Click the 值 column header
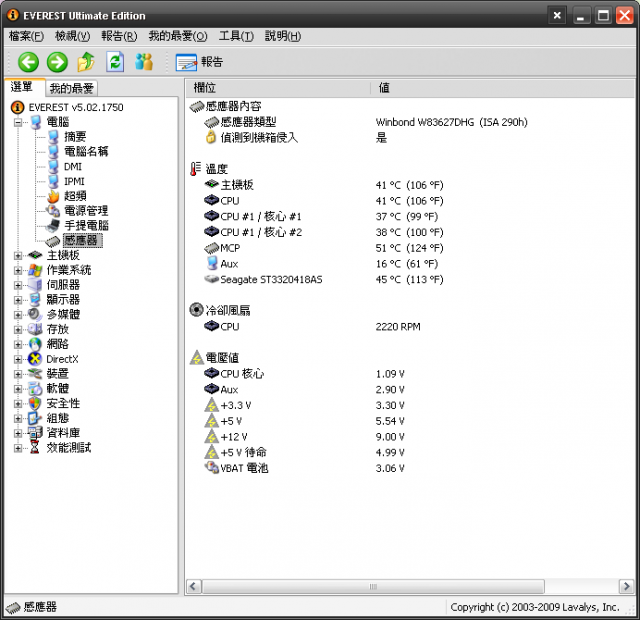The image size is (640, 620). 502,88
